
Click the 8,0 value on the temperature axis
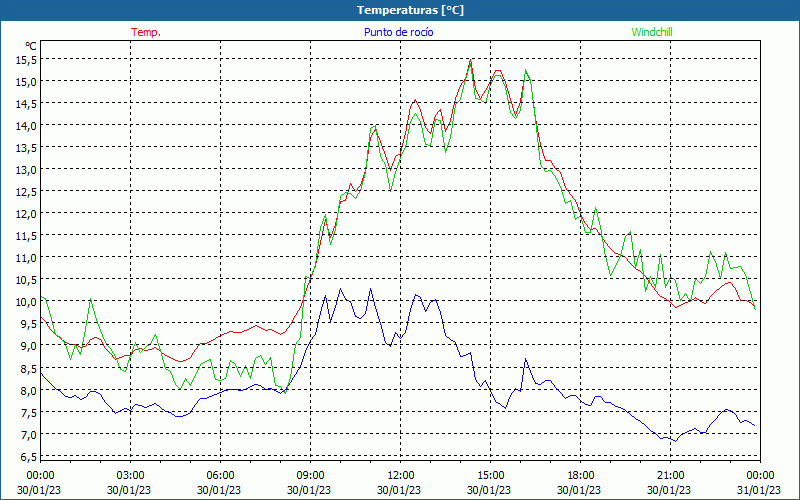29,390
